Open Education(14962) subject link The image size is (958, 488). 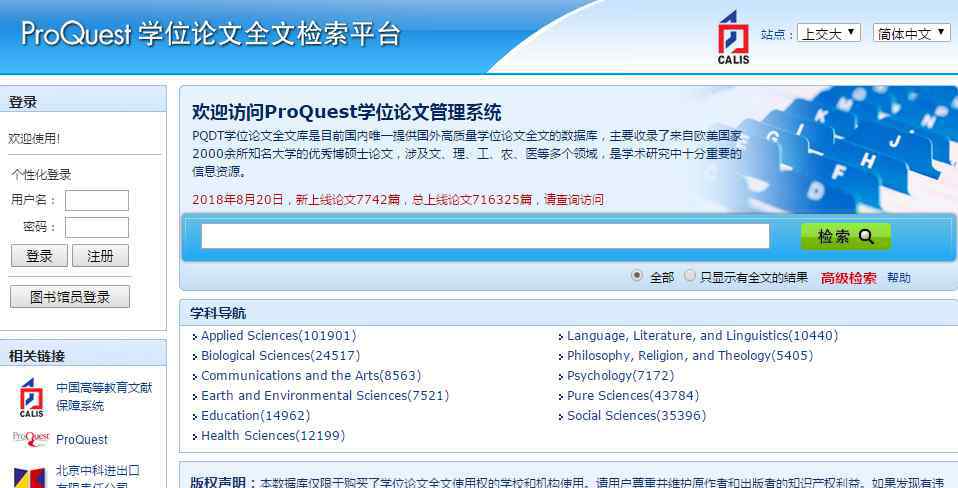[255, 416]
